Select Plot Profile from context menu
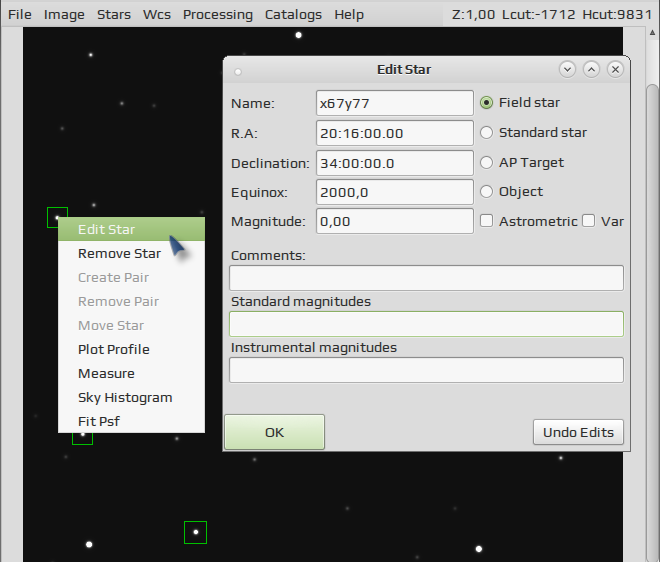660x562 pixels. 131,349
